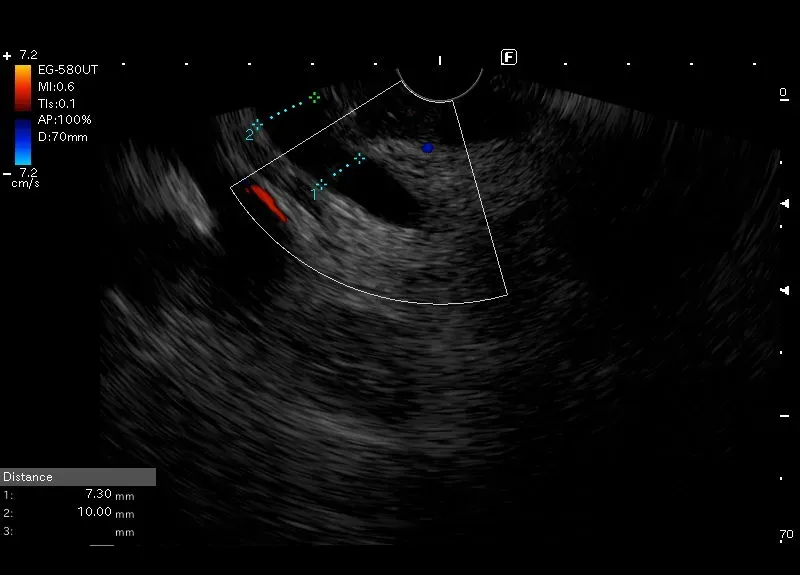Click the AP:100% acoustic power label
The height and width of the screenshot is (575, 800).
65,119
